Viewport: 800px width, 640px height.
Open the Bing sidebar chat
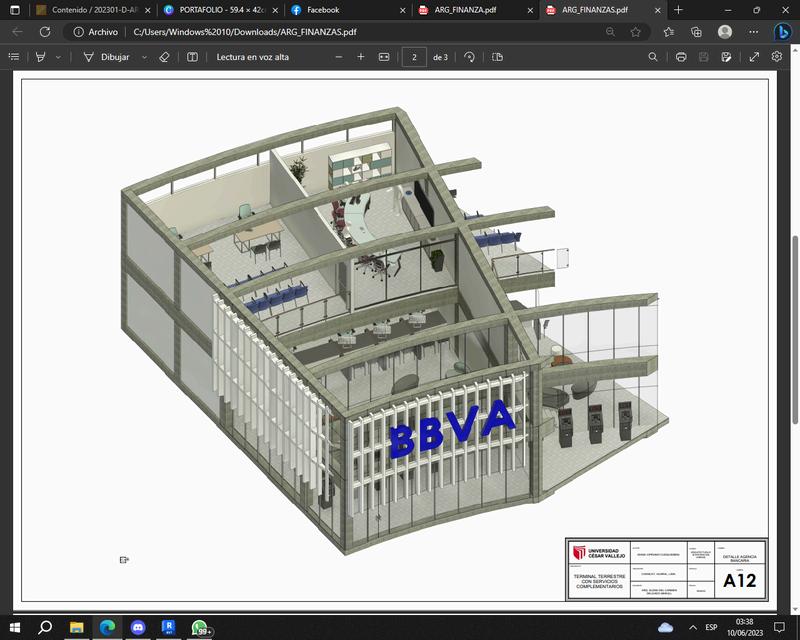click(783, 32)
